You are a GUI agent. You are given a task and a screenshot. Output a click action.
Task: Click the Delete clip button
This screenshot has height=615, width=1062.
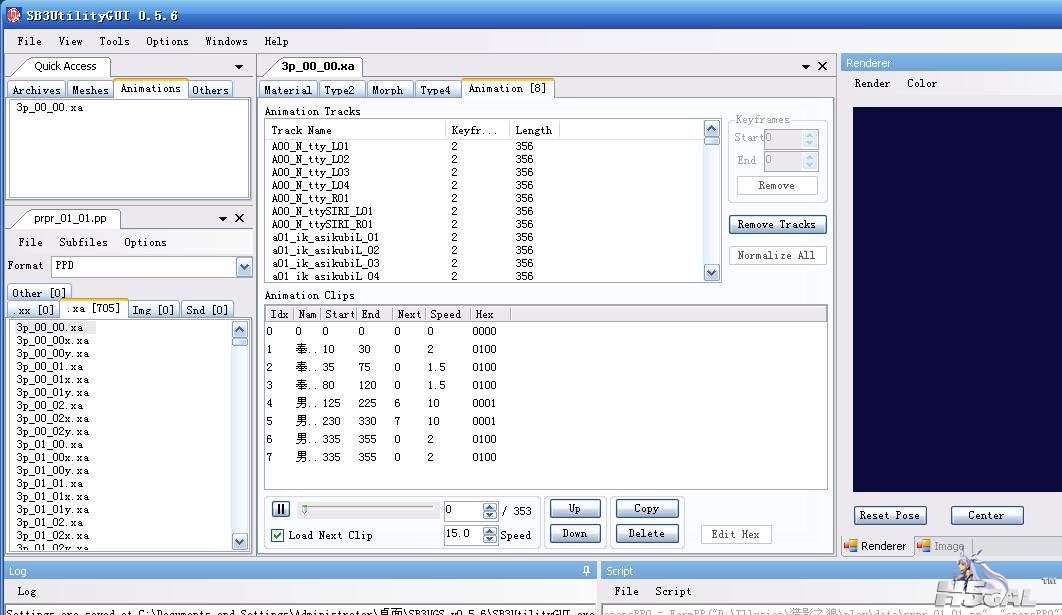pos(646,534)
